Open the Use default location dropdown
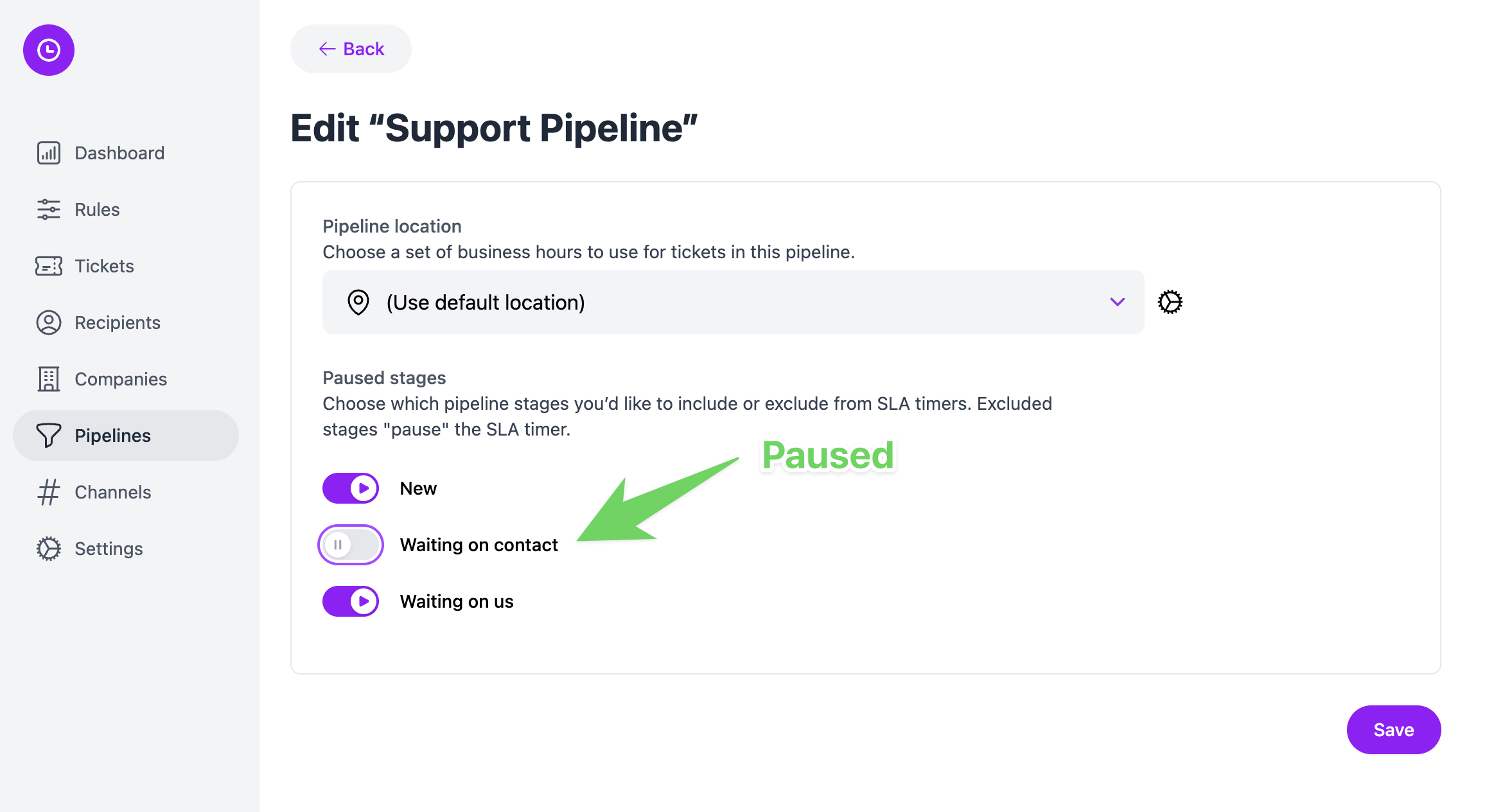1512x812 pixels. (734, 302)
